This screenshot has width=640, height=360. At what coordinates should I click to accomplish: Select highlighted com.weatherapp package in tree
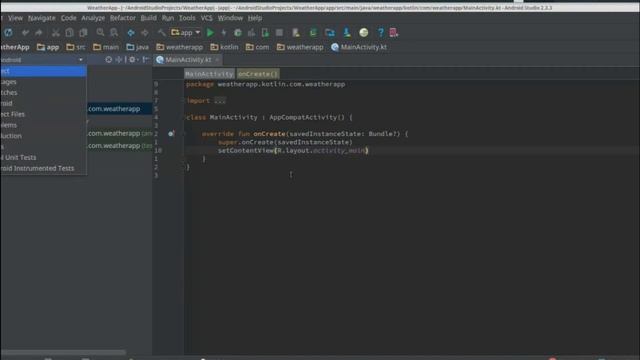coord(119,109)
